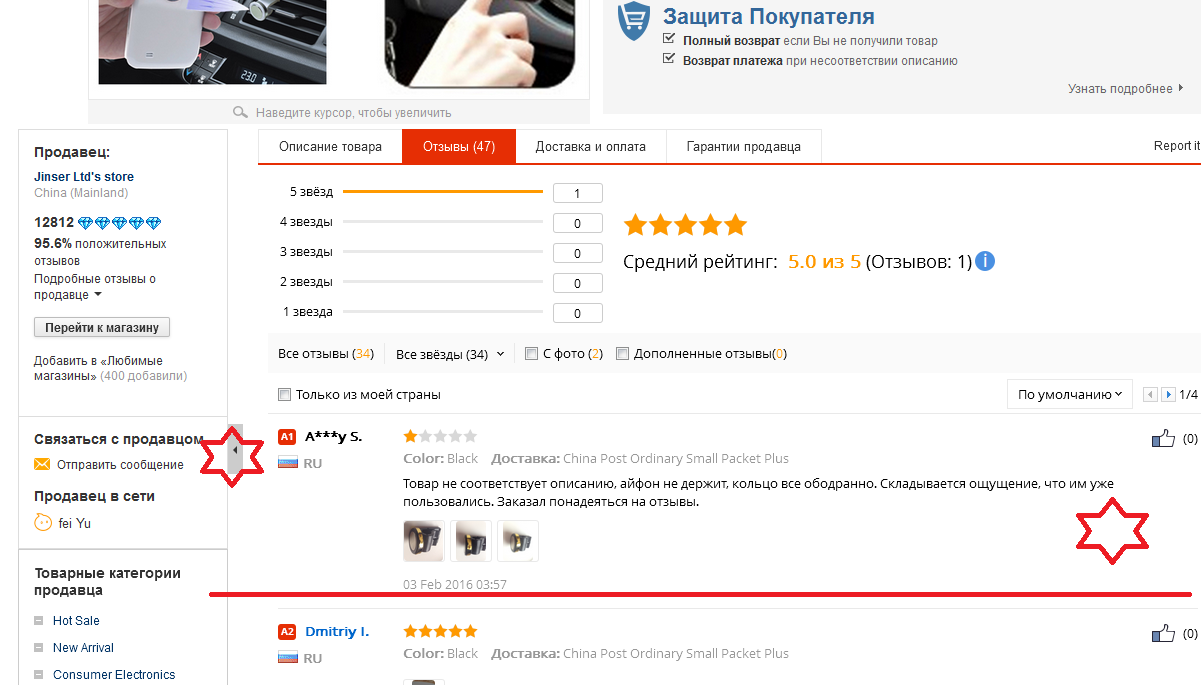1201x685 pixels.
Task: Check 'Только из моей страны' filter
Action: click(x=284, y=394)
